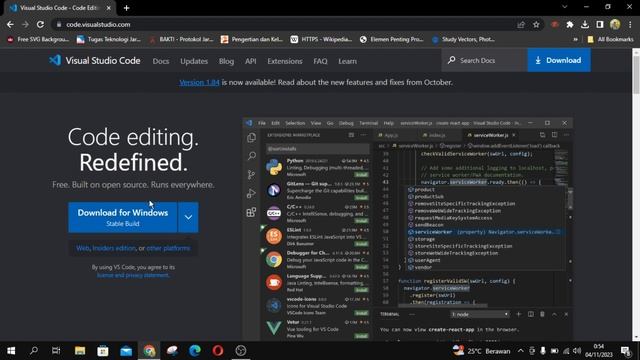
Task: Open OBS Studio from the taskbar
Action: [x=241, y=351]
